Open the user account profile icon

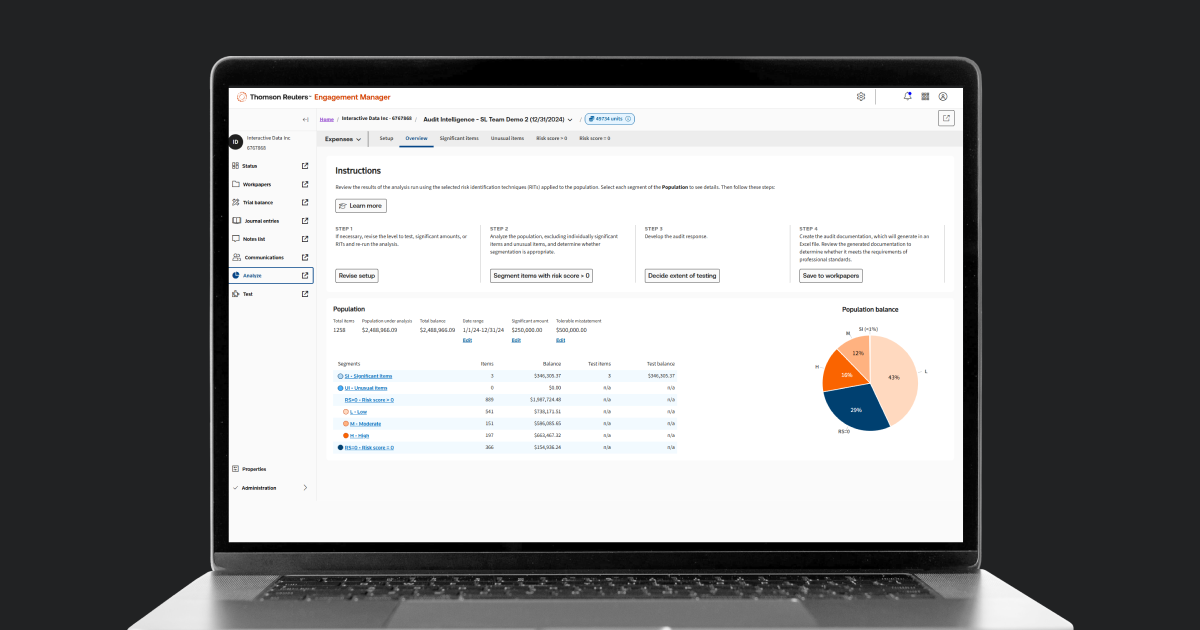tap(943, 97)
